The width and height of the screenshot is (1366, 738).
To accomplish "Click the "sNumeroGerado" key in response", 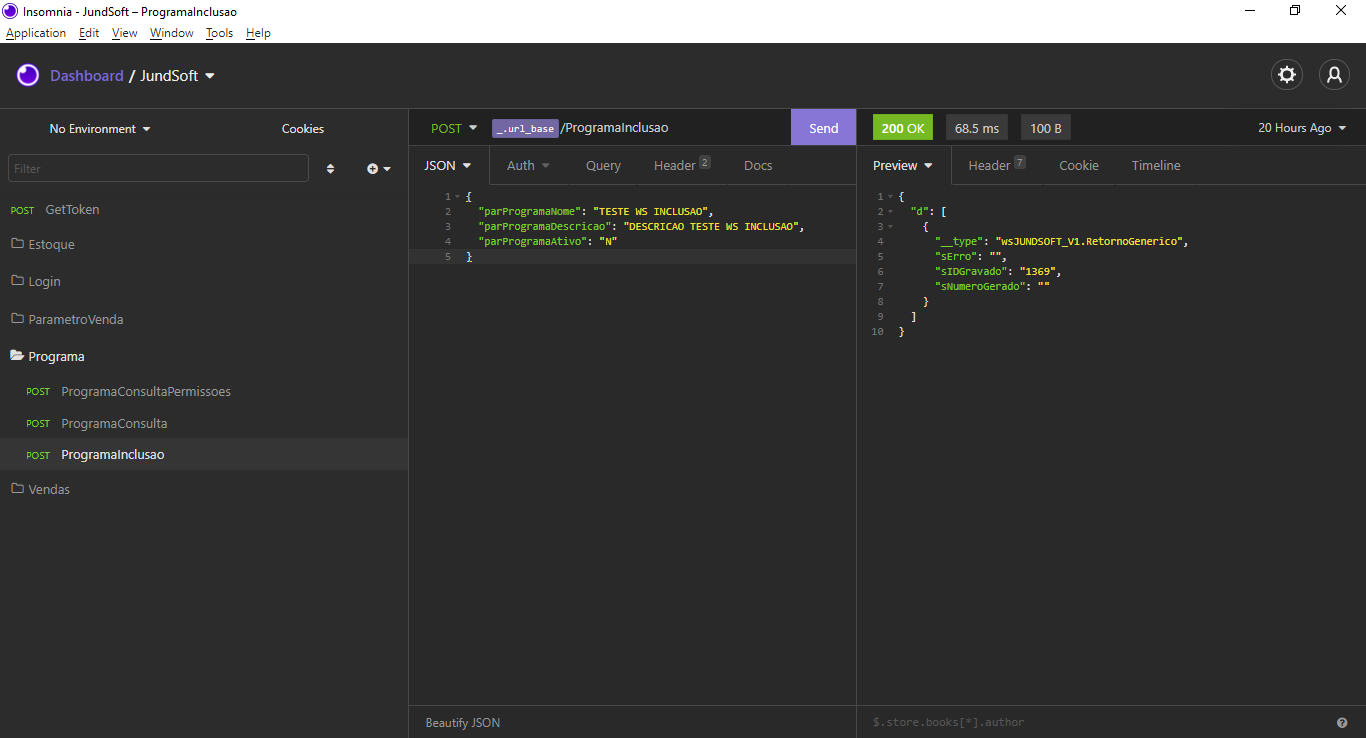I will tap(979, 287).
